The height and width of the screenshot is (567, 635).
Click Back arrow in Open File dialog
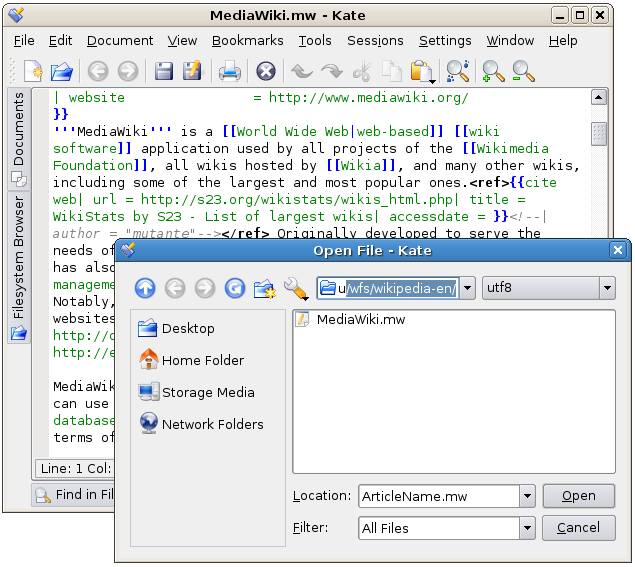click(x=175, y=288)
